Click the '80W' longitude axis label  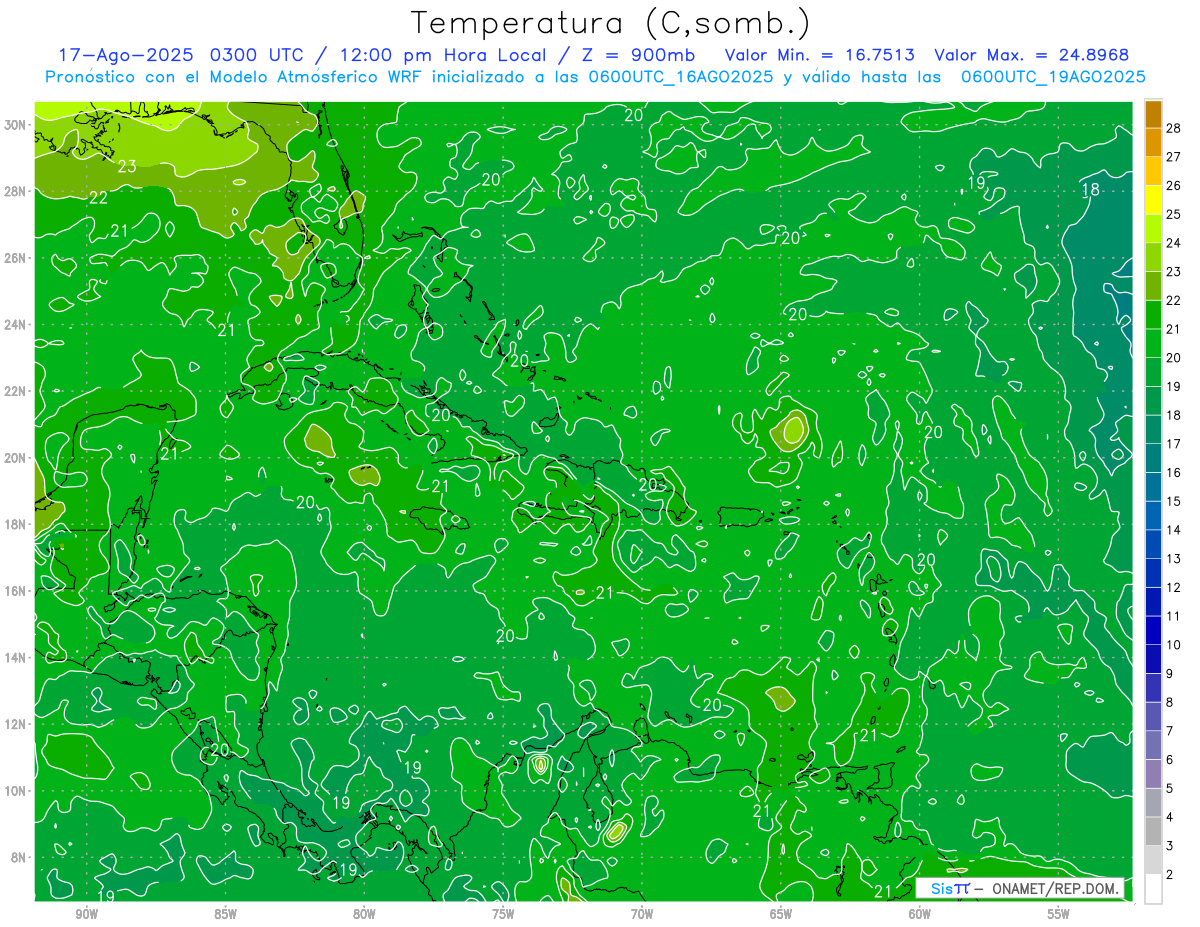[x=364, y=914]
